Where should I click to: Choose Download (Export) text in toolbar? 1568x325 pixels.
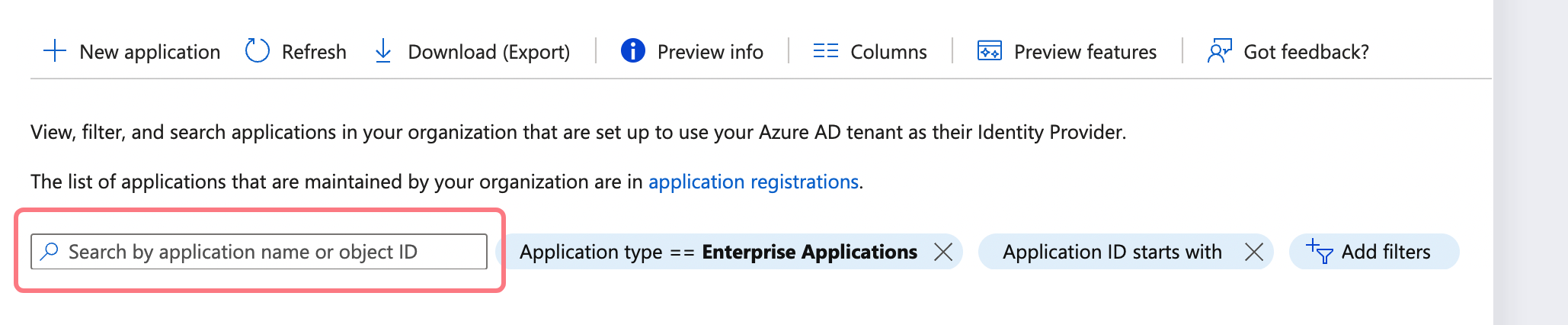pyautogui.click(x=488, y=52)
